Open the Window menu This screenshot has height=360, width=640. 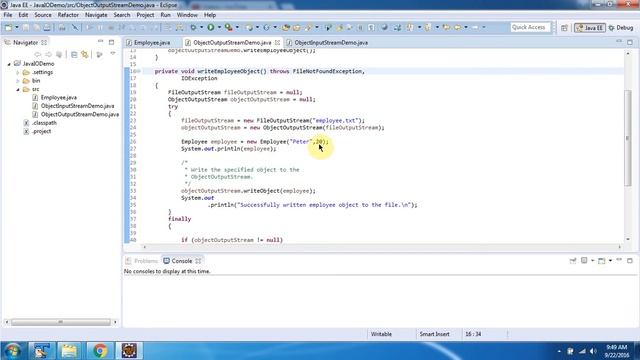(x=187, y=15)
